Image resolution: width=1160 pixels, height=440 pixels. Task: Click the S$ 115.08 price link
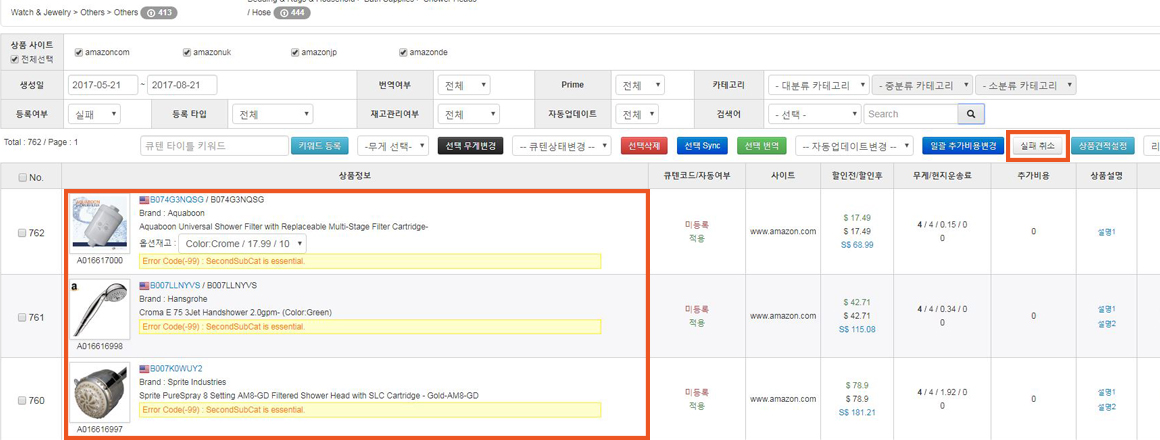pos(857,329)
